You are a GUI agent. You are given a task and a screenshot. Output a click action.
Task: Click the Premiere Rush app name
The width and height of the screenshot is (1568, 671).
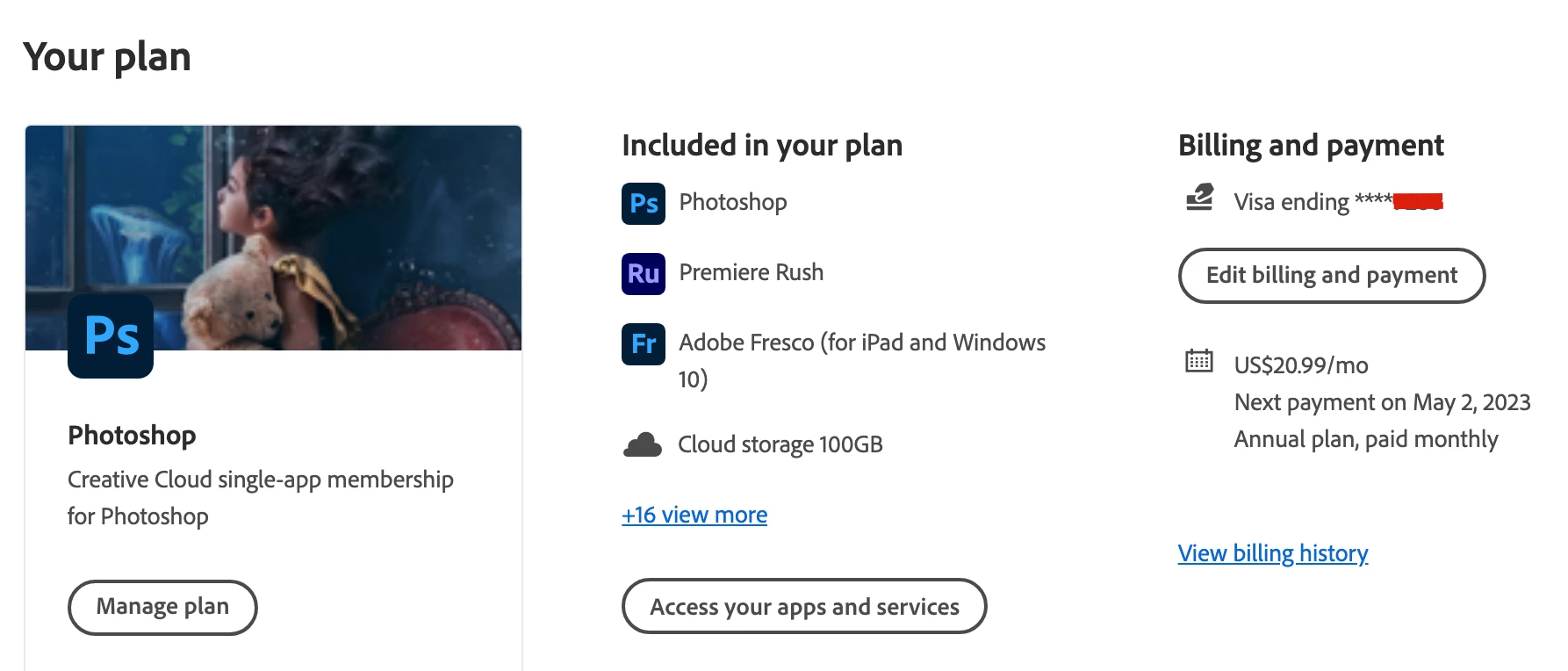click(x=752, y=272)
